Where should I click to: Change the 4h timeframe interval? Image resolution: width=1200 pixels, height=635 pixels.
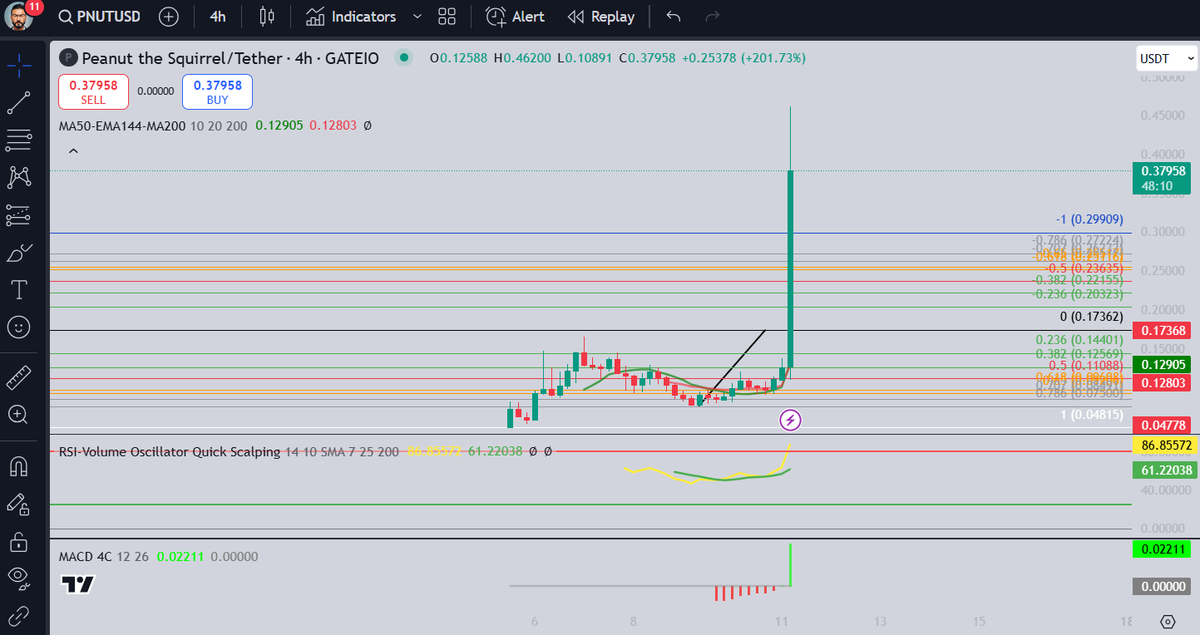[x=218, y=17]
